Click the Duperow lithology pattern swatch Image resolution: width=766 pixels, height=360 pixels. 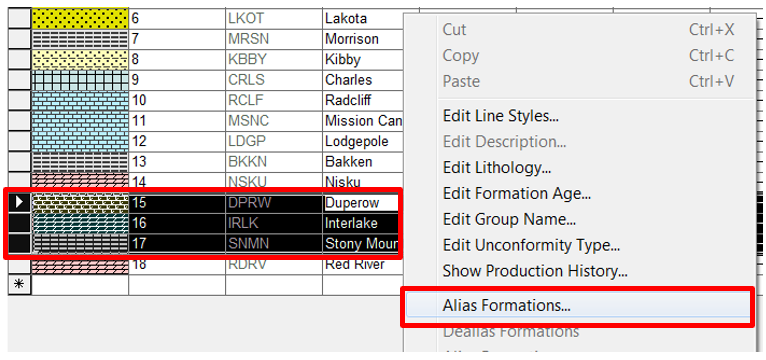click(x=80, y=203)
